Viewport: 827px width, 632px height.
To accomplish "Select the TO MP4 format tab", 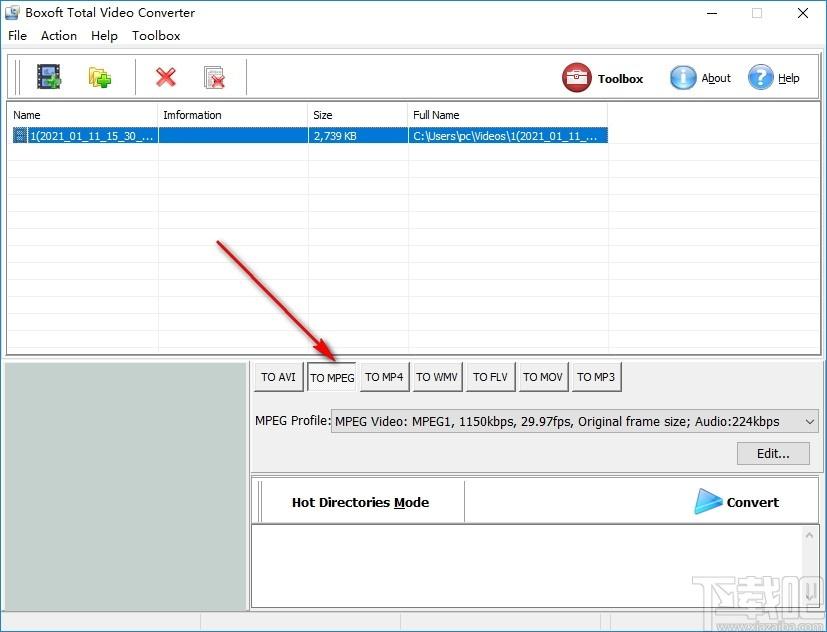I will click(x=384, y=377).
